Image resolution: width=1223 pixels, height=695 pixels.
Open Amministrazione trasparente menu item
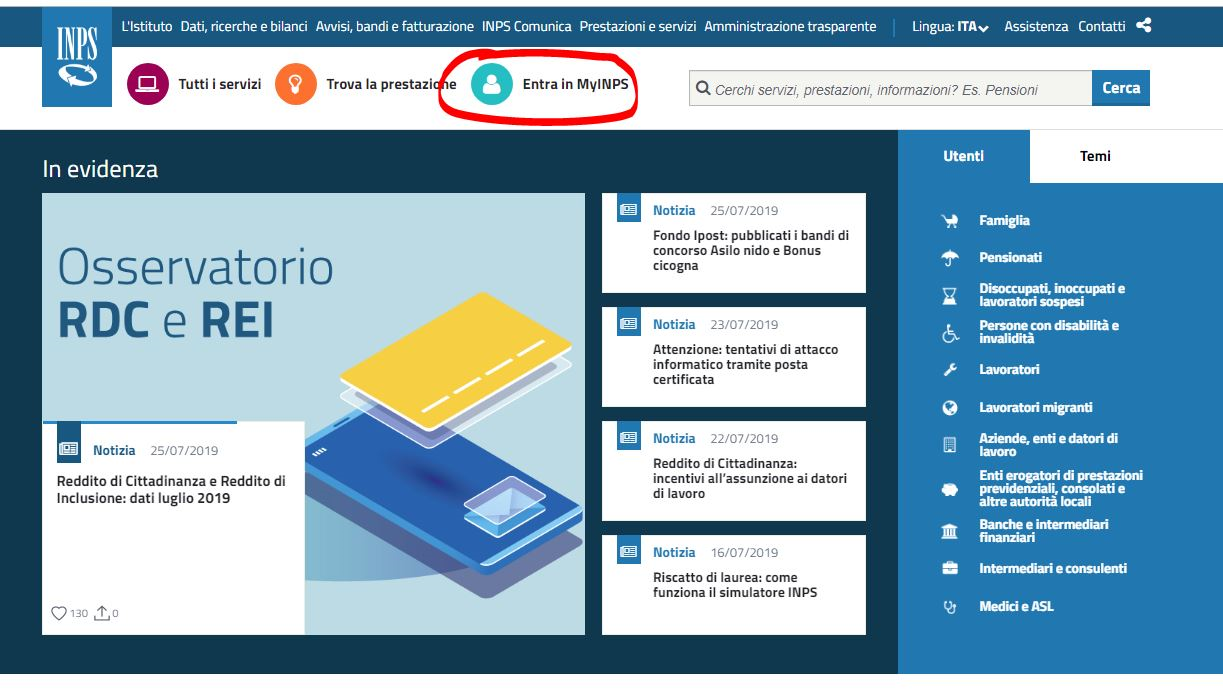coord(790,27)
